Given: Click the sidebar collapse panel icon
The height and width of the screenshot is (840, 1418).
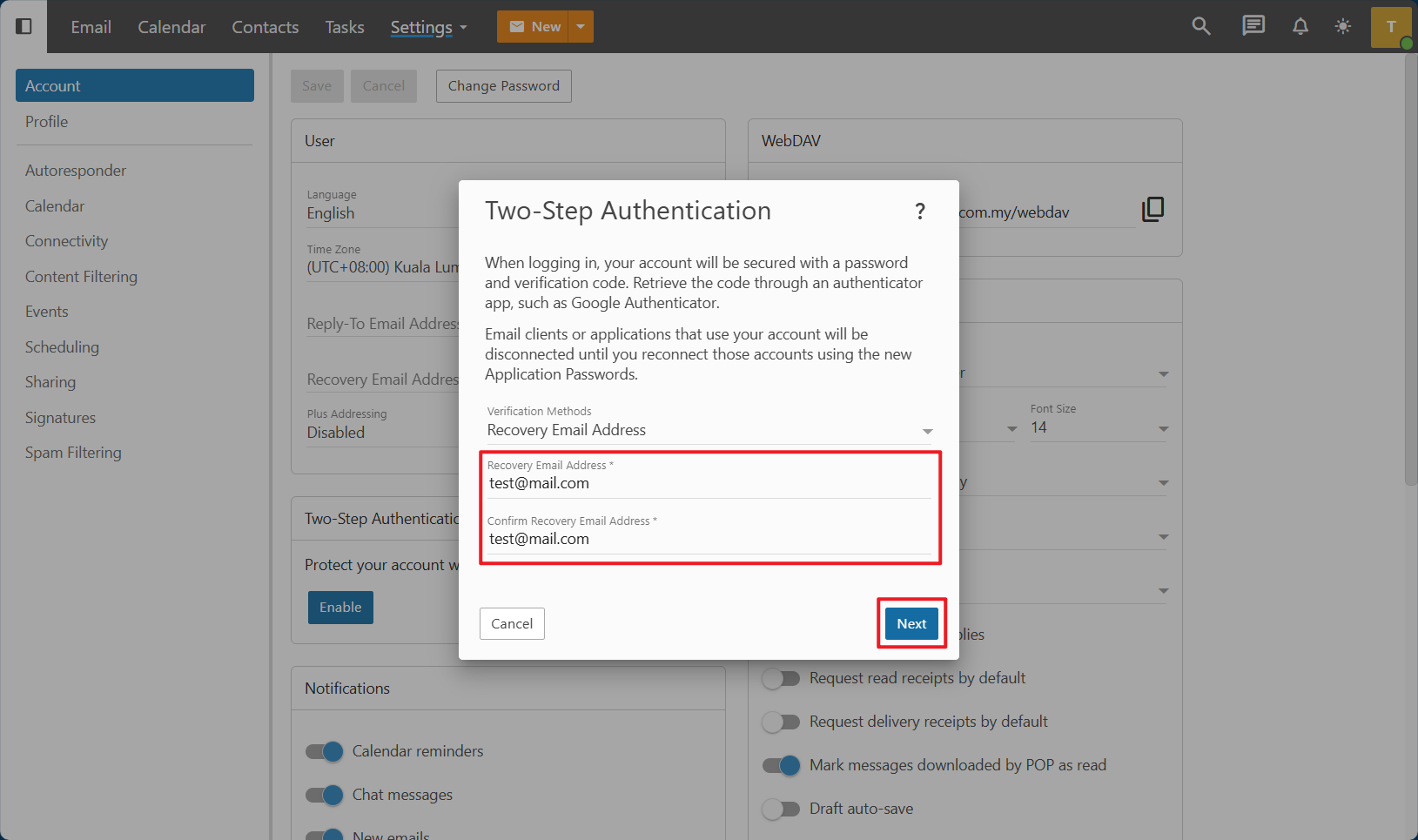Looking at the screenshot, I should pyautogui.click(x=24, y=26).
